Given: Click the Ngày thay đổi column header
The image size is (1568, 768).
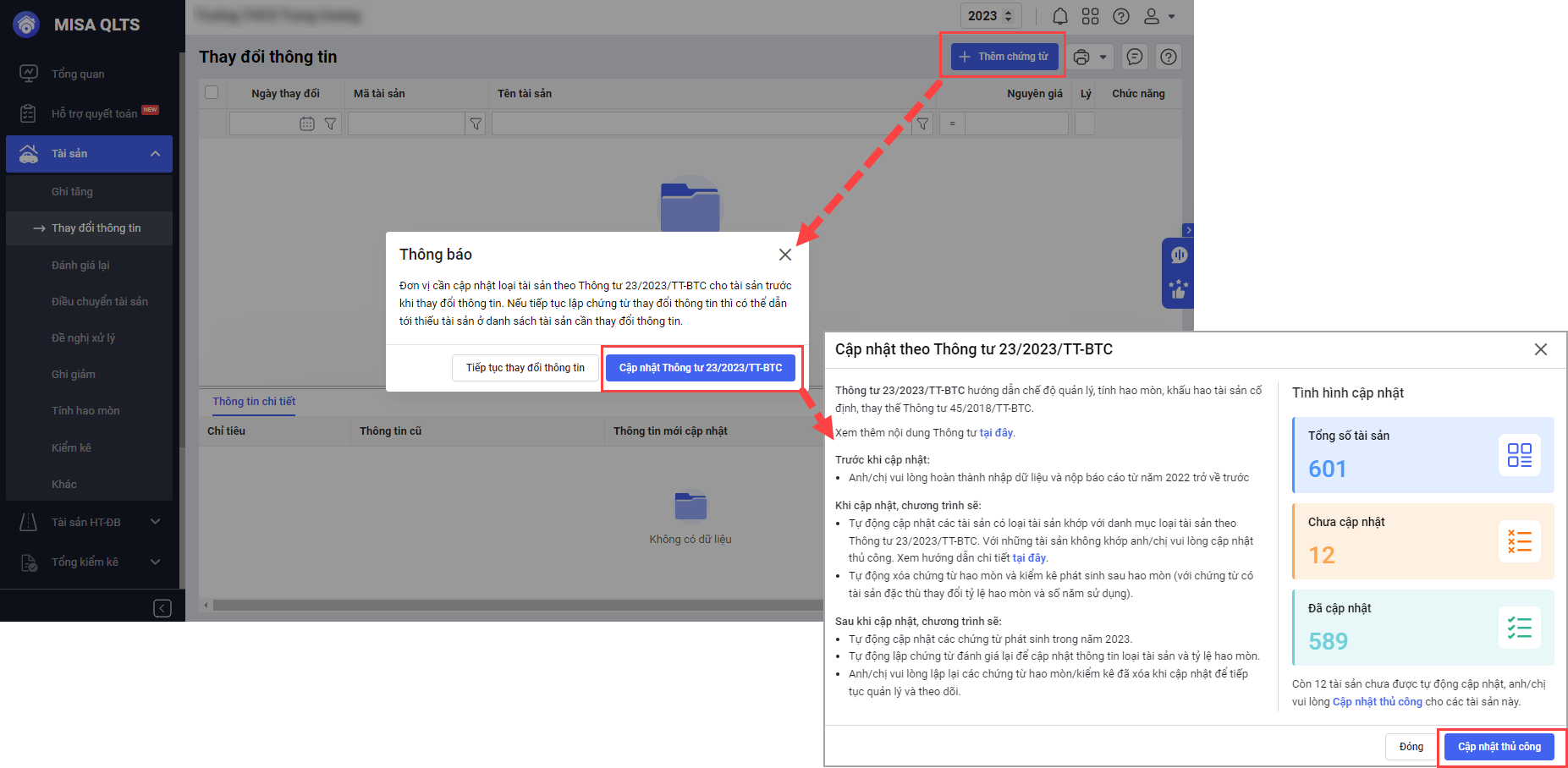Looking at the screenshot, I should pos(285,94).
